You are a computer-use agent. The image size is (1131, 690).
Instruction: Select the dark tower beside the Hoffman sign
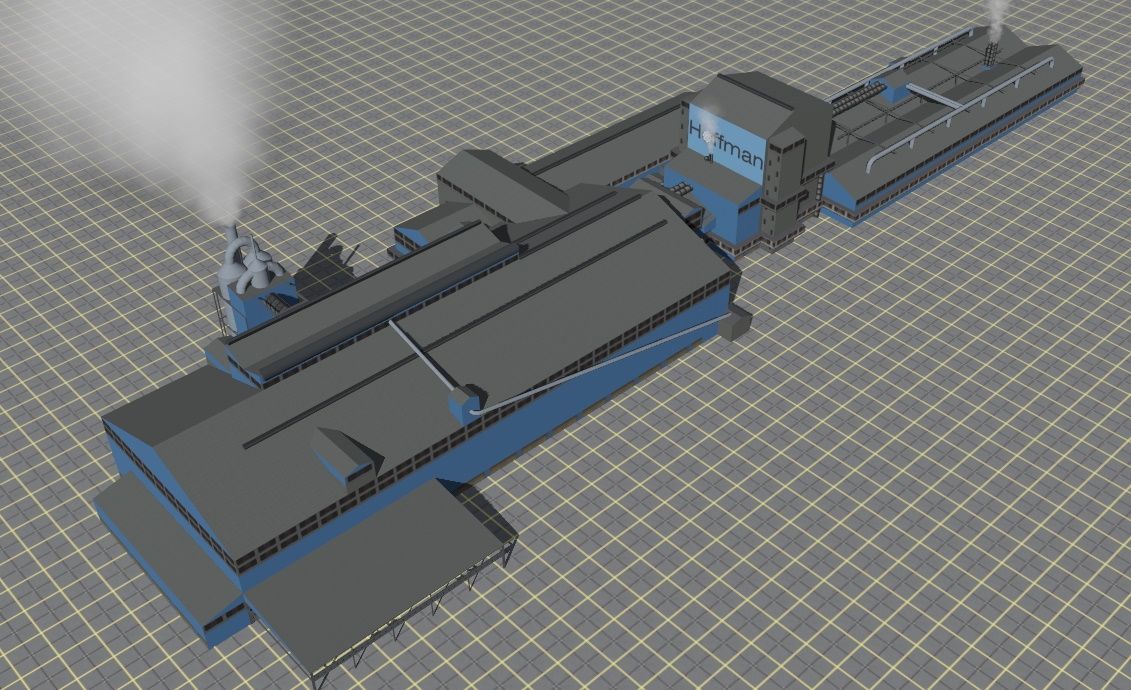point(790,180)
